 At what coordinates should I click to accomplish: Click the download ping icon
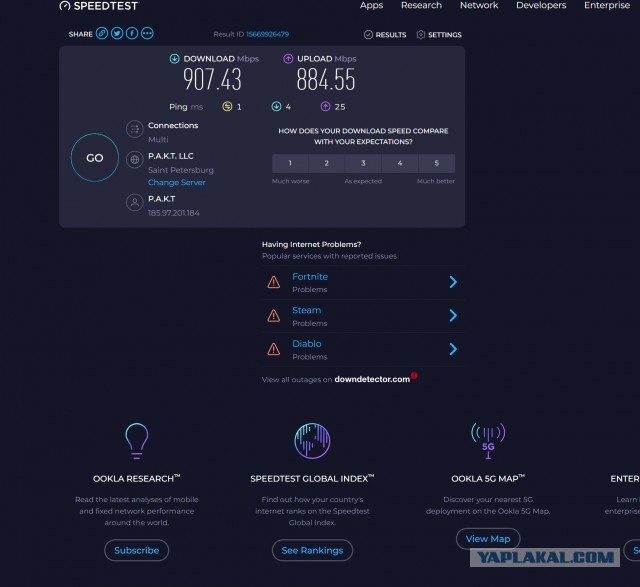point(276,107)
